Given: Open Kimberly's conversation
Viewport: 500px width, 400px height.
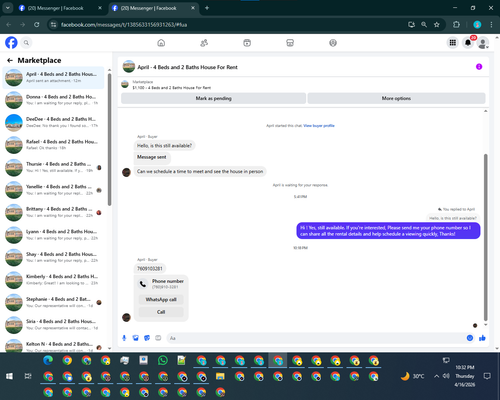Looking at the screenshot, I should click(x=54, y=280).
